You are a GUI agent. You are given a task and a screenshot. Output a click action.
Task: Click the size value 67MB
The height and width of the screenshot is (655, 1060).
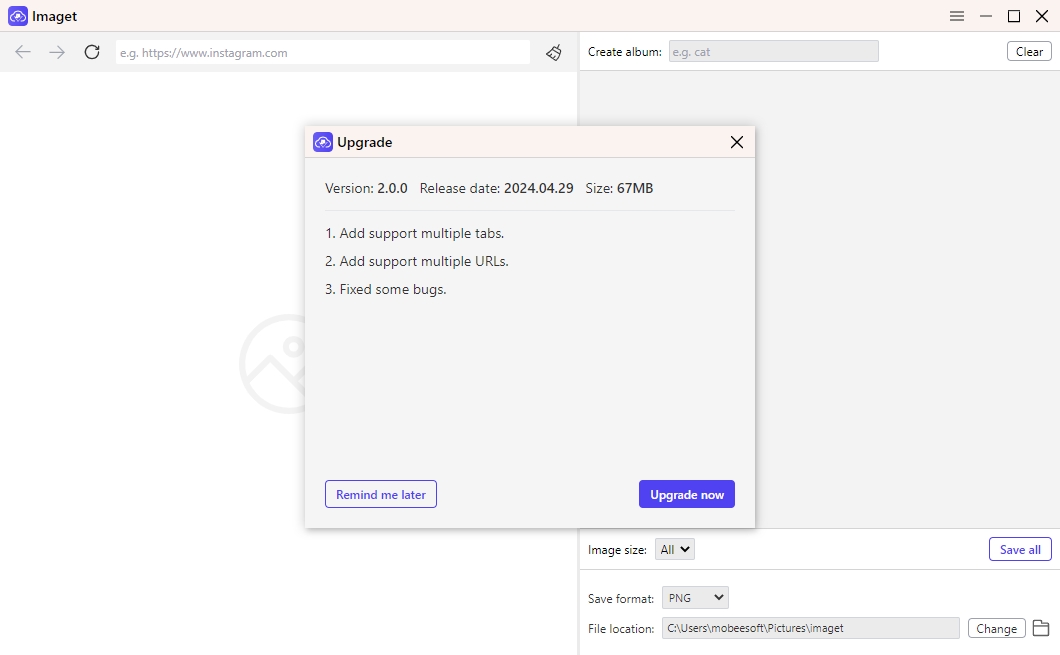tap(635, 189)
